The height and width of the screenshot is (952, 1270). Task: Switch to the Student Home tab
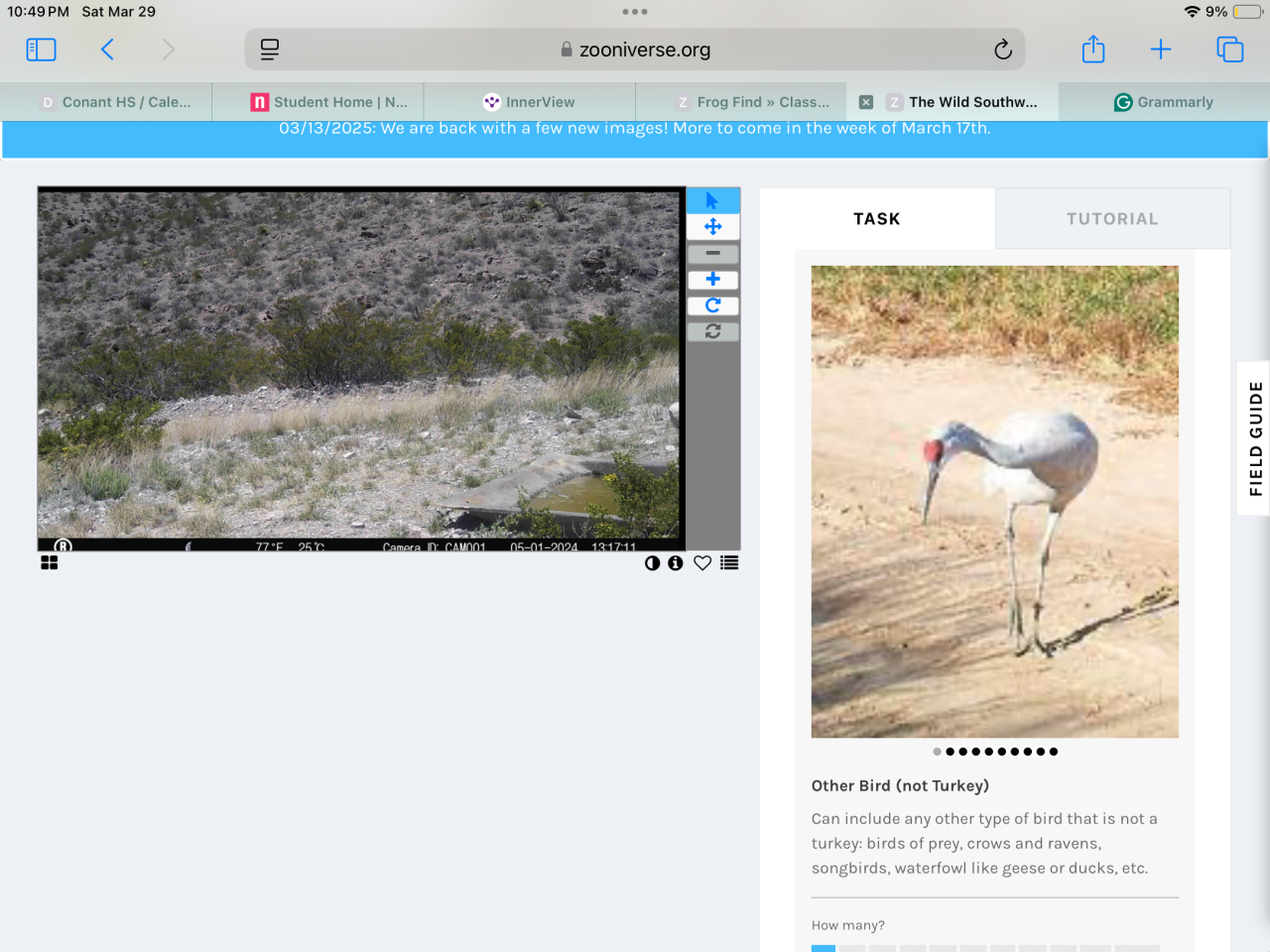317,102
